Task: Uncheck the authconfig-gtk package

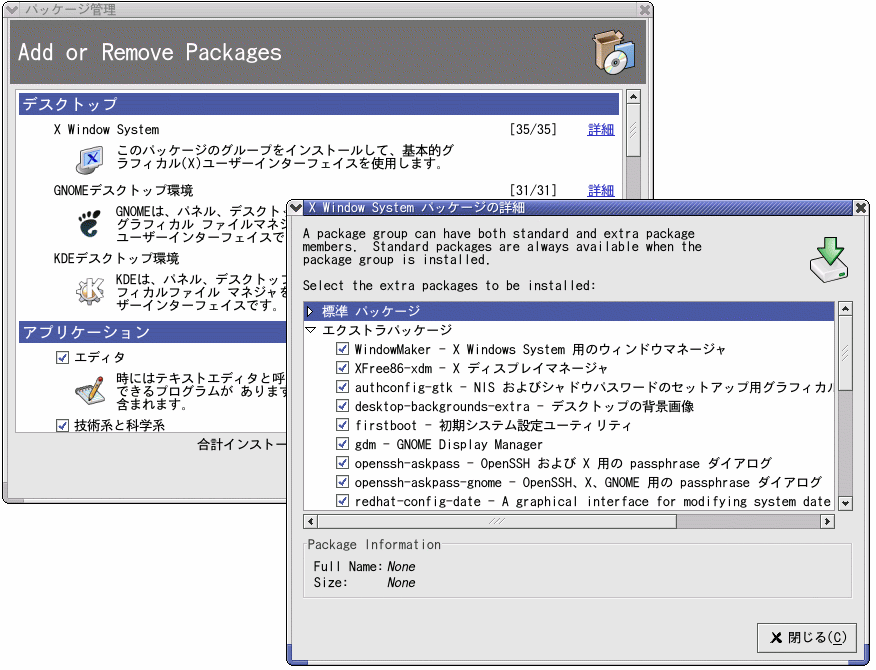Action: [x=342, y=387]
